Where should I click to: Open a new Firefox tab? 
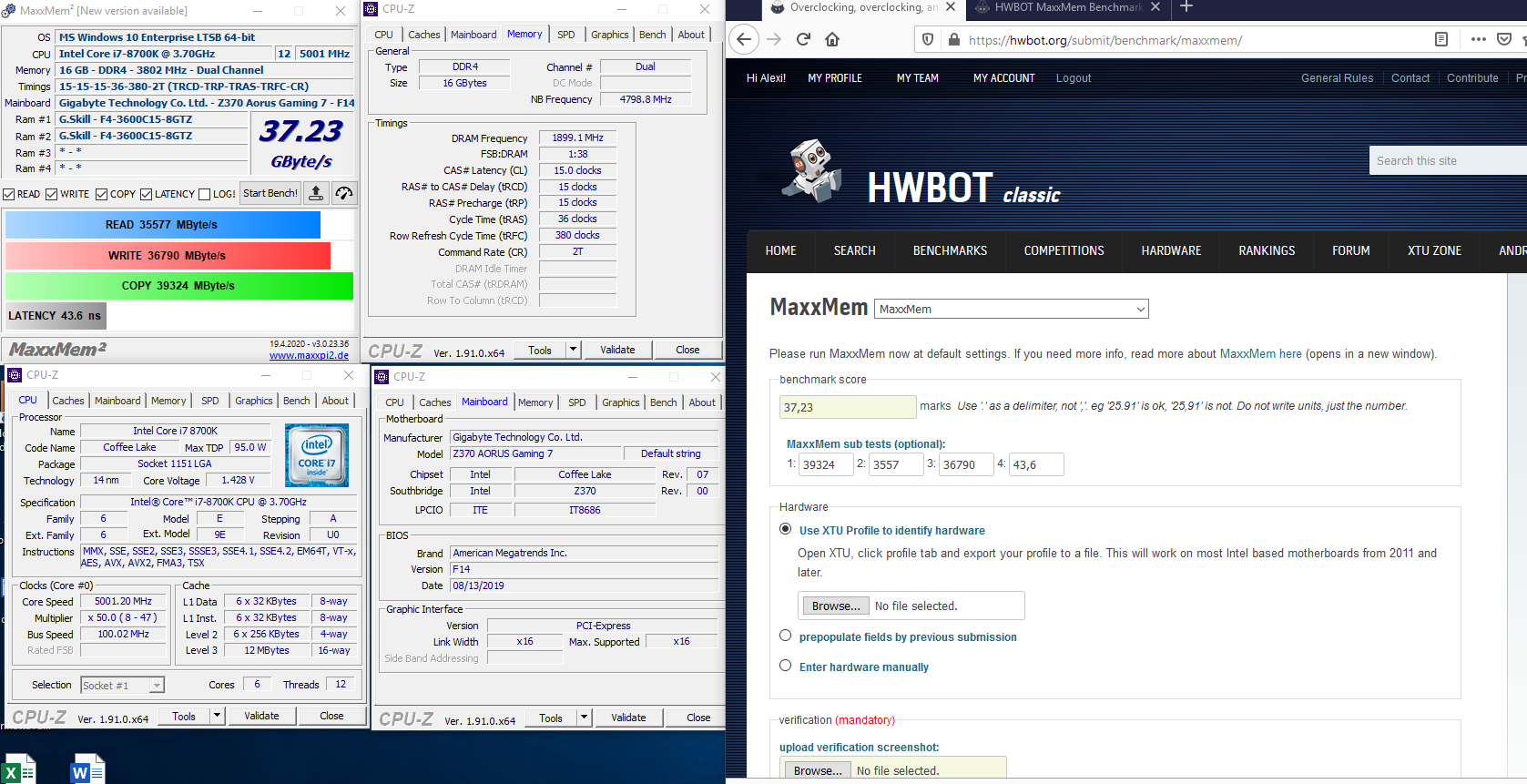(1186, 7)
